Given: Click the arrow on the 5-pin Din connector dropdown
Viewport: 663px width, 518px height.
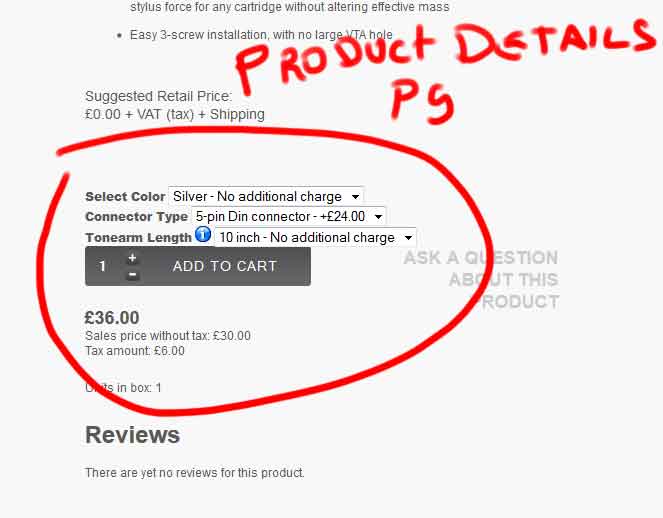Looking at the screenshot, I should pyautogui.click(x=378, y=217).
